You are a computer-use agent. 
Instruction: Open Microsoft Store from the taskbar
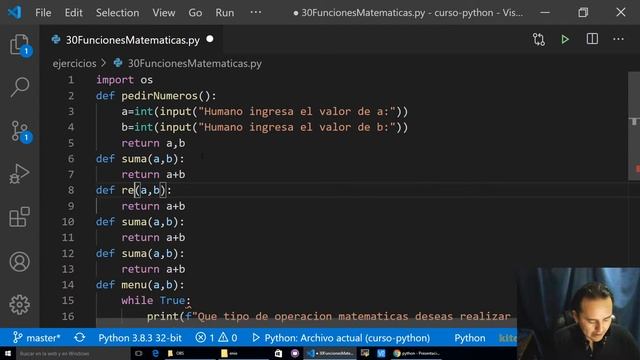[278, 353]
